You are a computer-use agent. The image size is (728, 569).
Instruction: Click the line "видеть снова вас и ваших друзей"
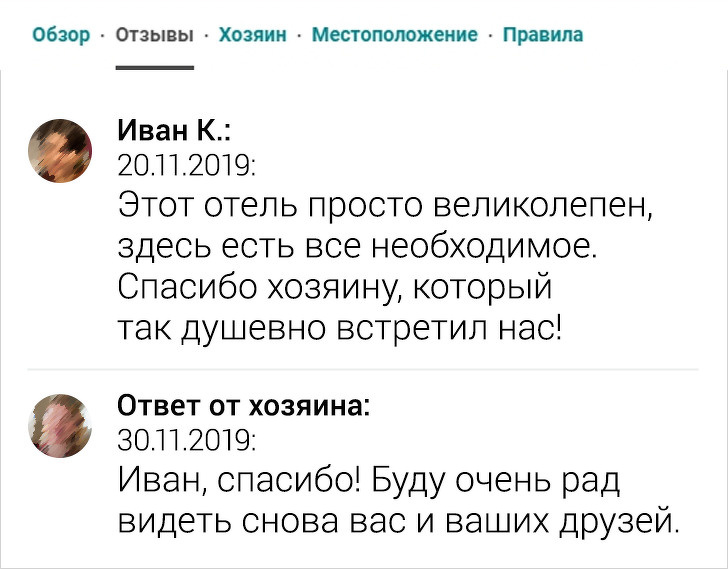click(x=398, y=522)
